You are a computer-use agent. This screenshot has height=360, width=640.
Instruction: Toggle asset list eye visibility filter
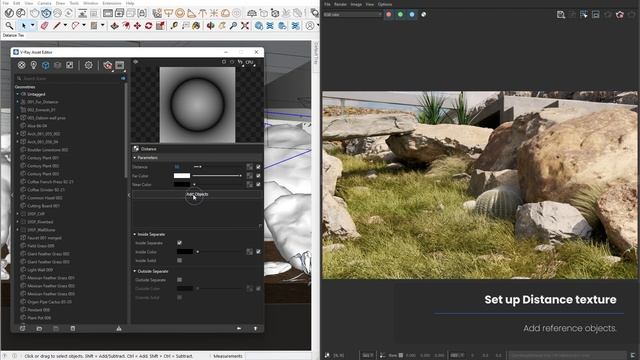(123, 78)
